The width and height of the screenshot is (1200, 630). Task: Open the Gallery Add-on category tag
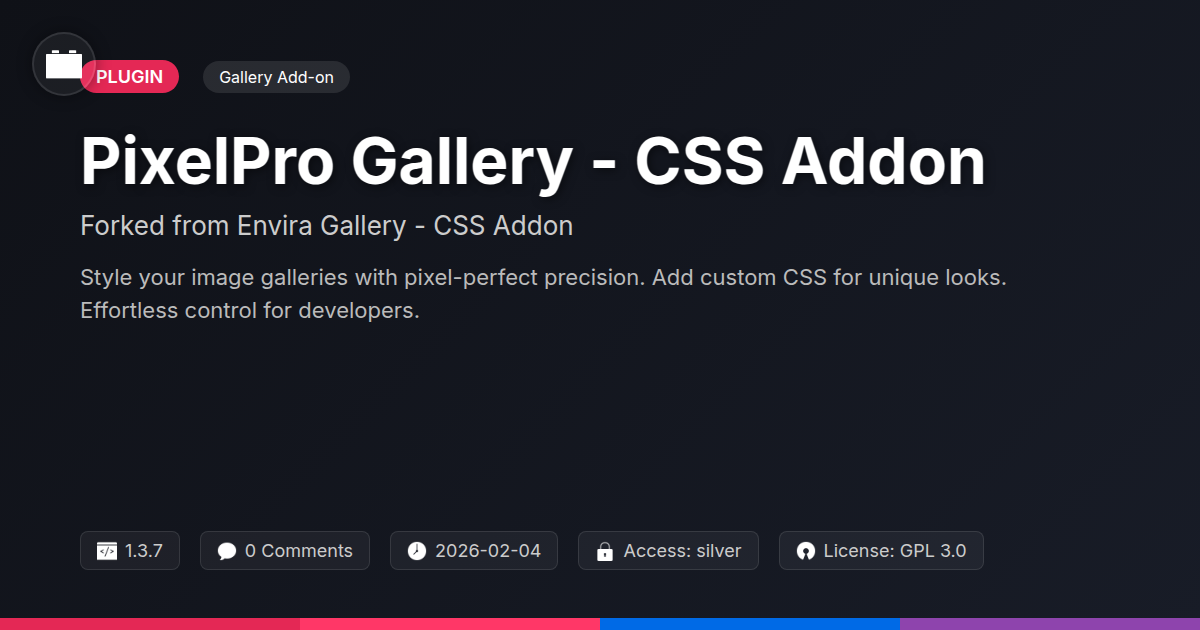click(276, 77)
